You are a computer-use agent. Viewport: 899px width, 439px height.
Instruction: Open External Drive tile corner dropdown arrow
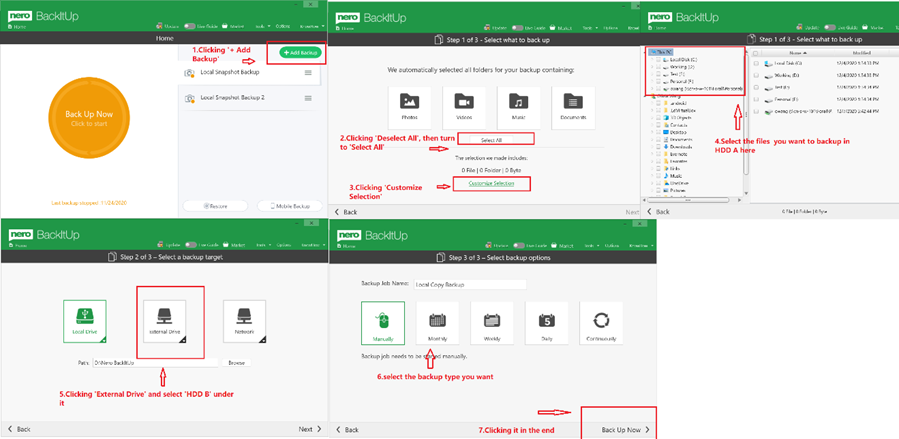[x=182, y=339]
